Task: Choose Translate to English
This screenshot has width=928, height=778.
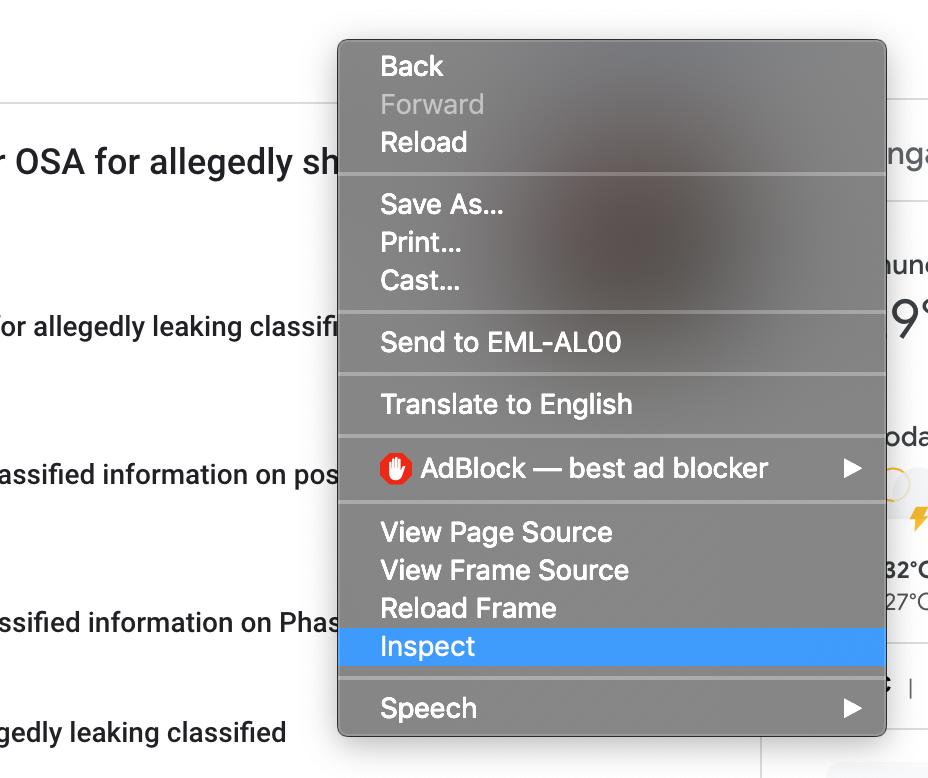Action: point(506,405)
